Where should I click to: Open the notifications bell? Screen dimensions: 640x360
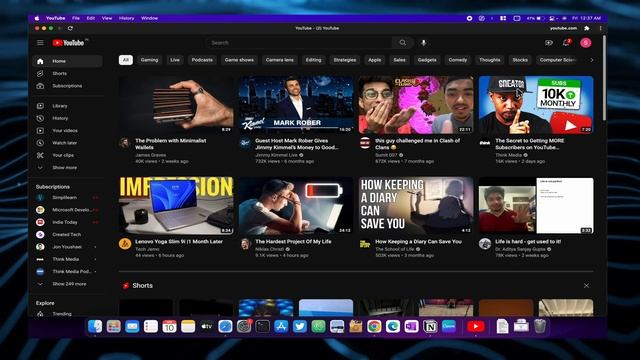[566, 42]
